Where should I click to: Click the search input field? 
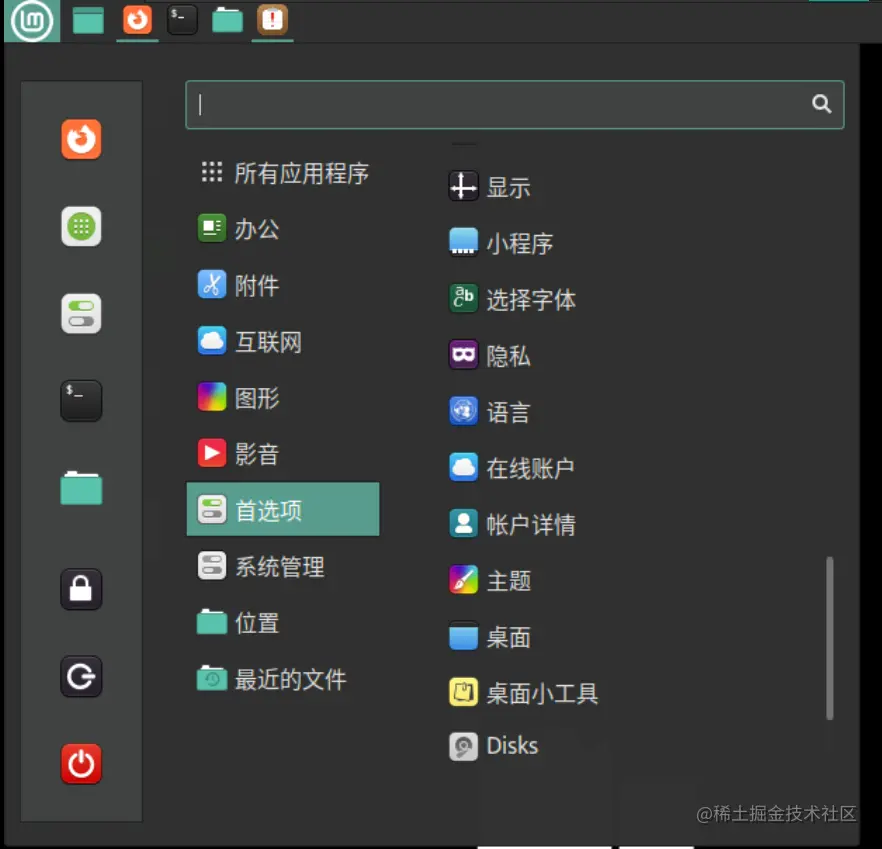(x=515, y=104)
